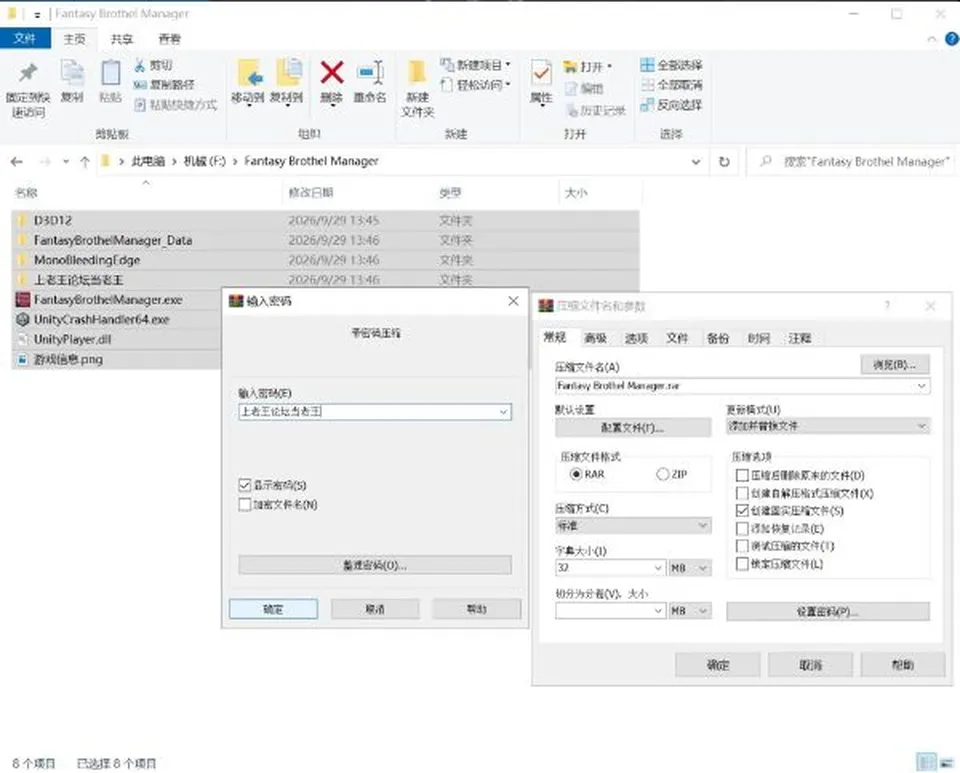Refresh the folder view in the address bar
Image resolution: width=960 pixels, height=773 pixels.
[x=724, y=162]
